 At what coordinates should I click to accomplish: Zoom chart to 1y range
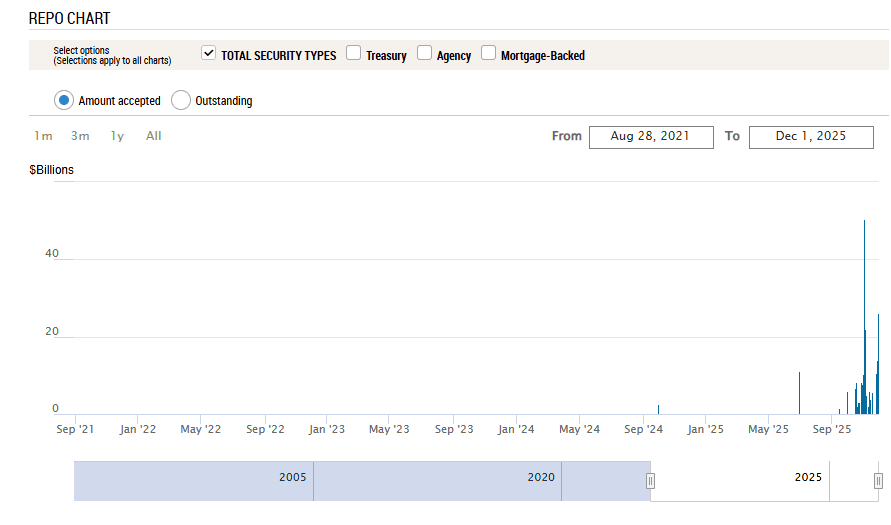[x=118, y=136]
